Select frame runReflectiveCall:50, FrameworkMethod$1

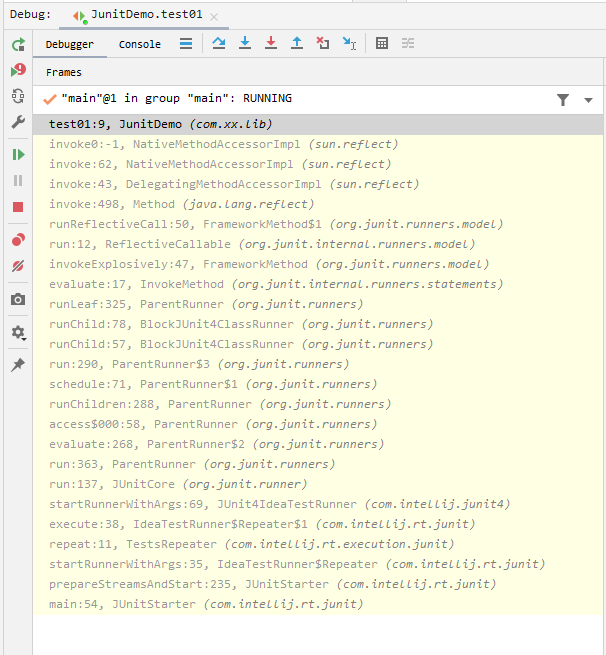[318, 225]
